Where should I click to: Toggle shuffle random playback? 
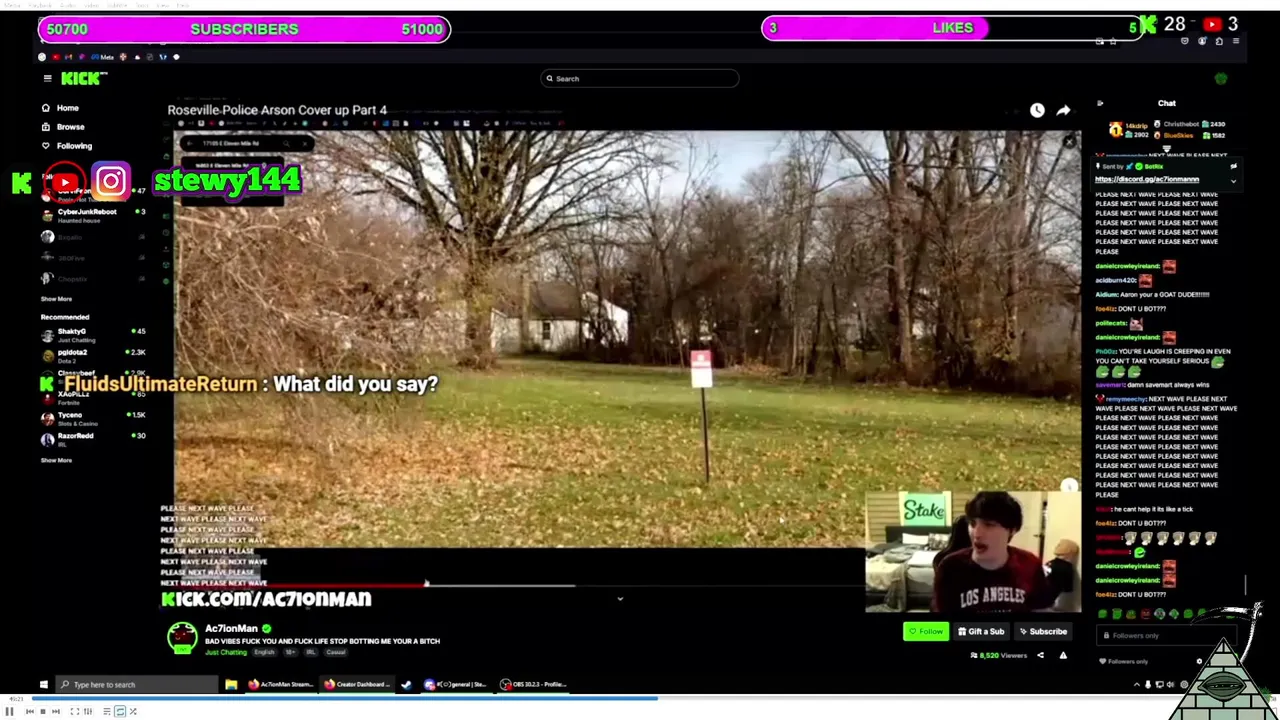point(133,711)
